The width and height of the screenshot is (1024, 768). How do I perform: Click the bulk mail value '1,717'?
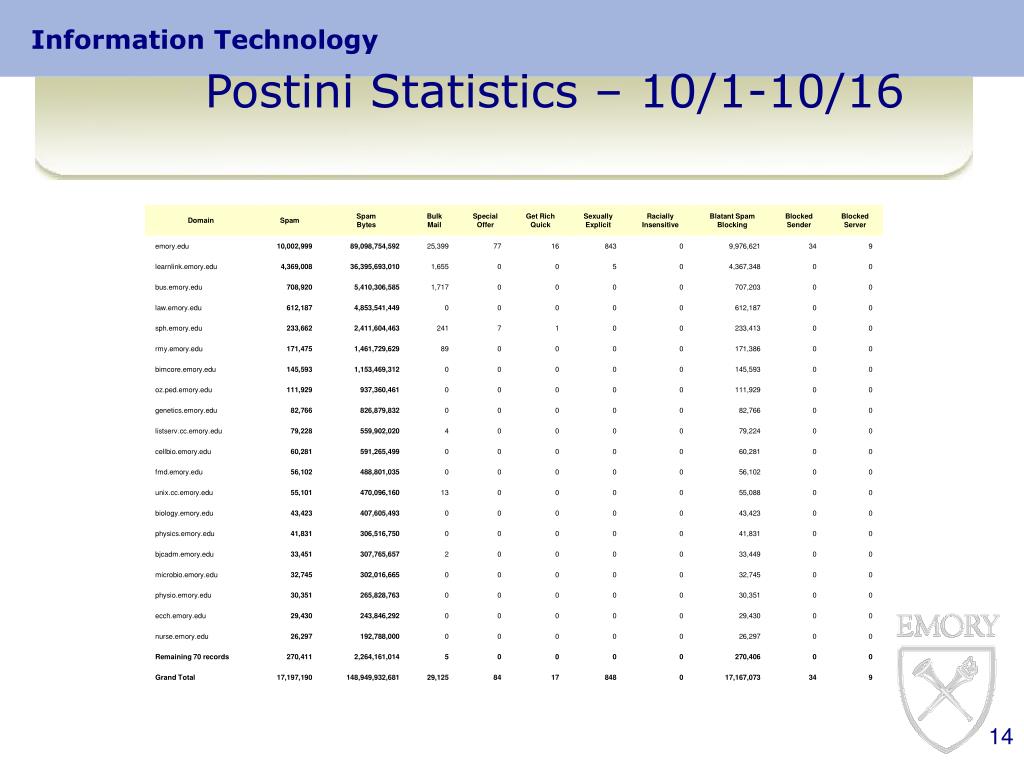point(440,287)
